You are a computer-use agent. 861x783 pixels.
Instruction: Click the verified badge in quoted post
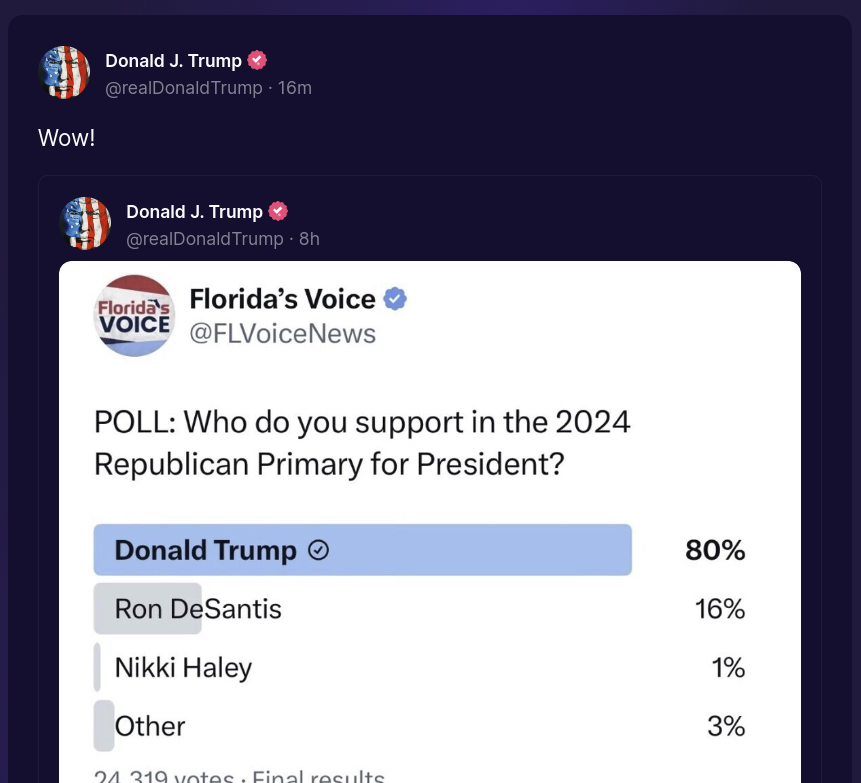(278, 211)
